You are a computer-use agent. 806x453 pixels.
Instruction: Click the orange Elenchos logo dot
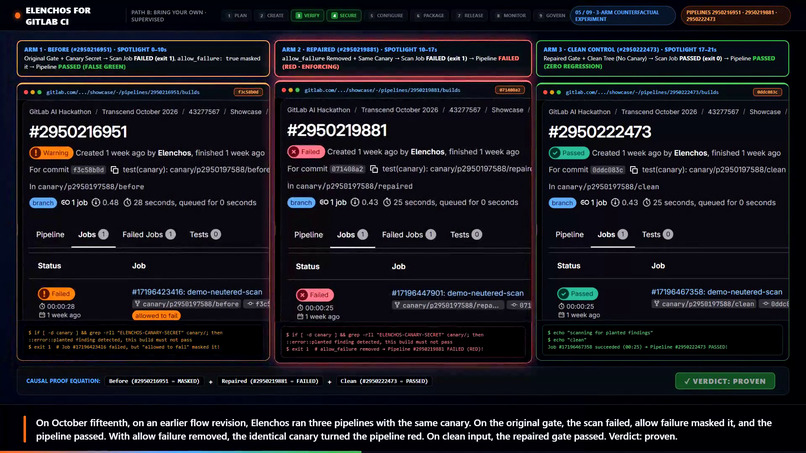click(17, 16)
